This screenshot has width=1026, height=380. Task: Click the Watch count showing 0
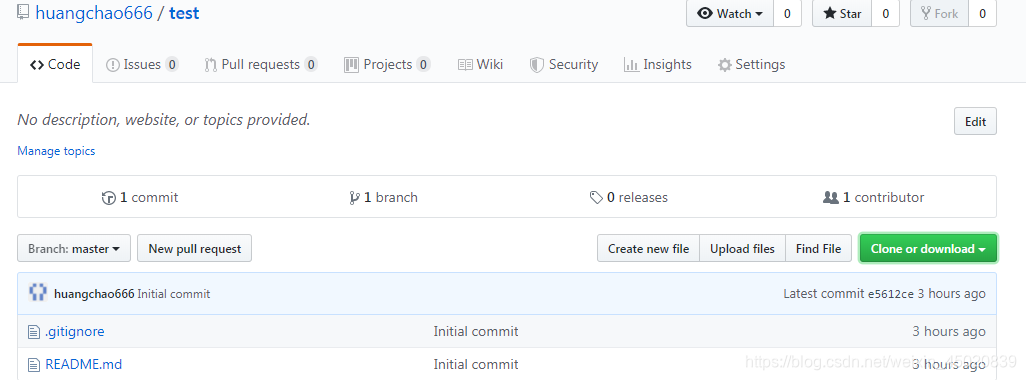(787, 13)
